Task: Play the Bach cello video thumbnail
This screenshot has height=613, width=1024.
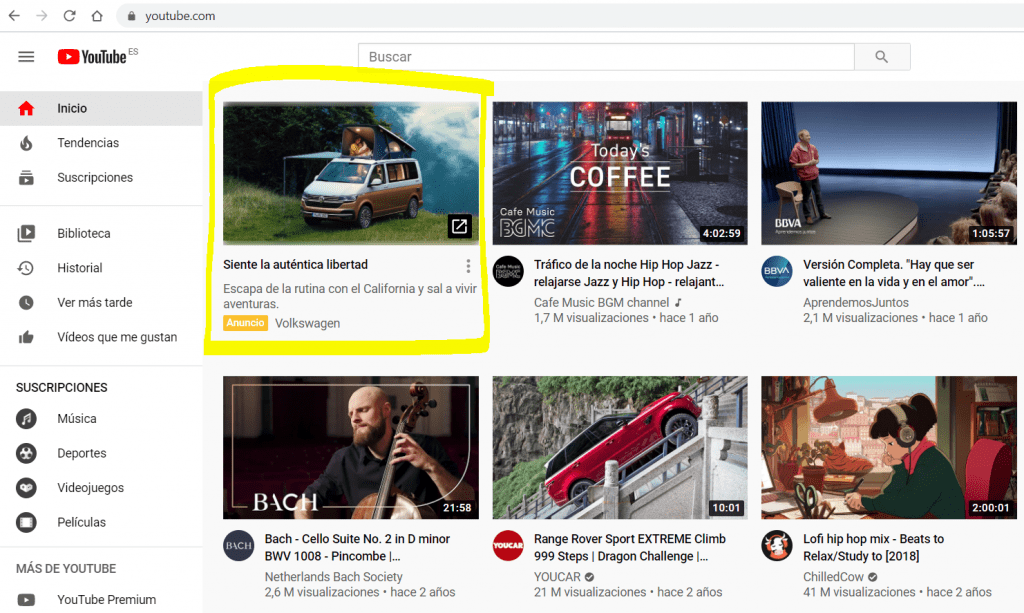Action: [351, 447]
